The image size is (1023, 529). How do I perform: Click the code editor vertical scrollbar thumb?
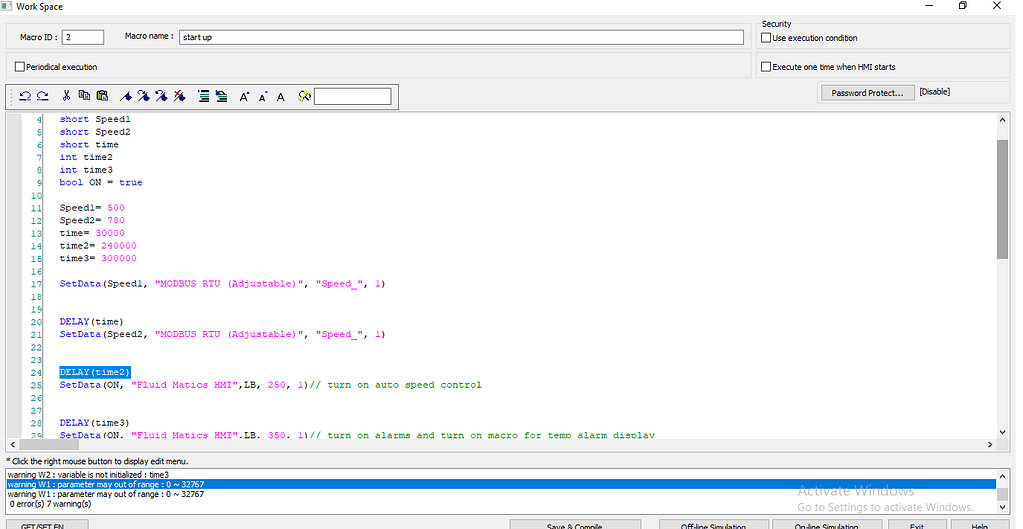pos(1002,200)
